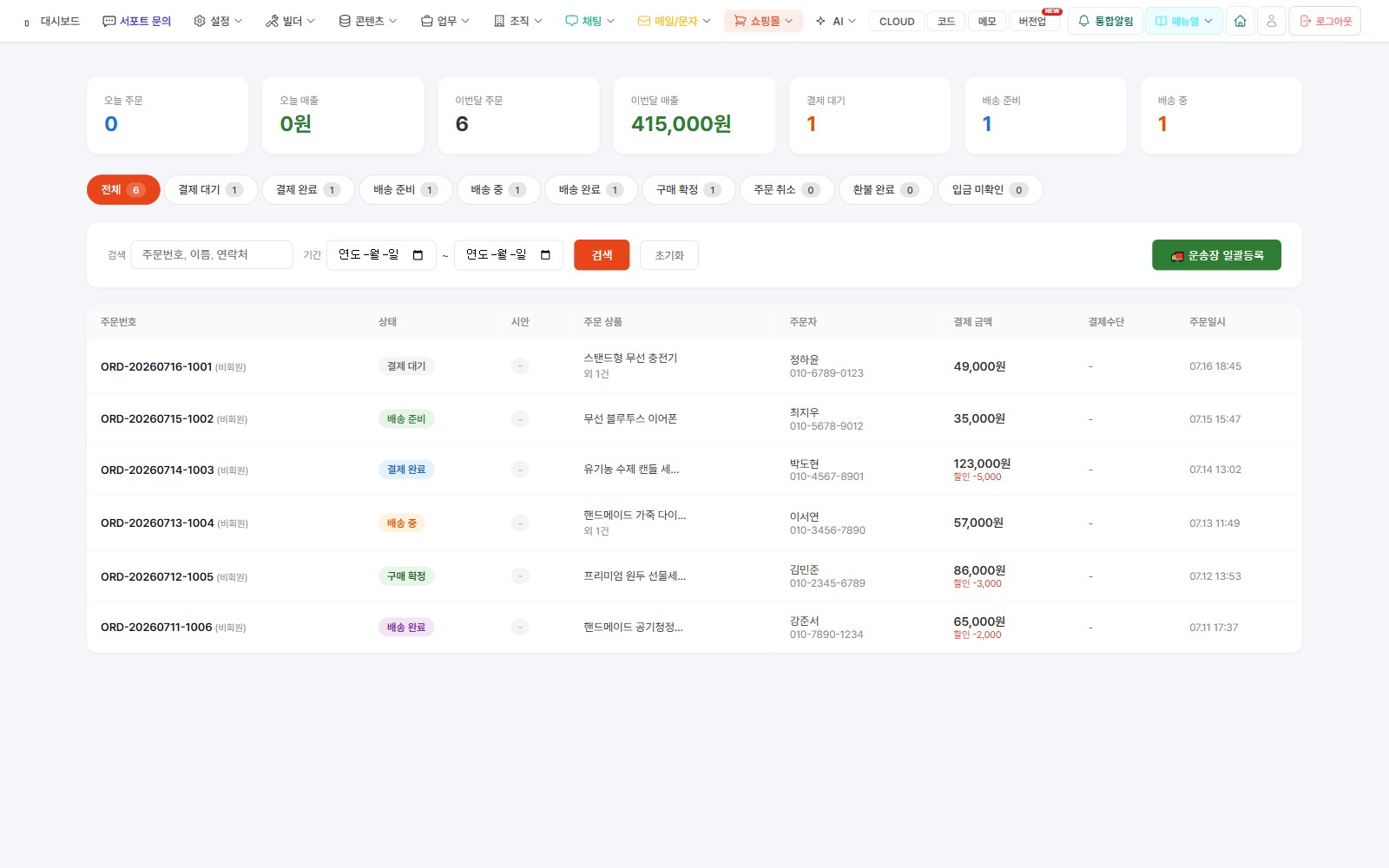Expand the 채팅 chat dropdown

click(589, 21)
